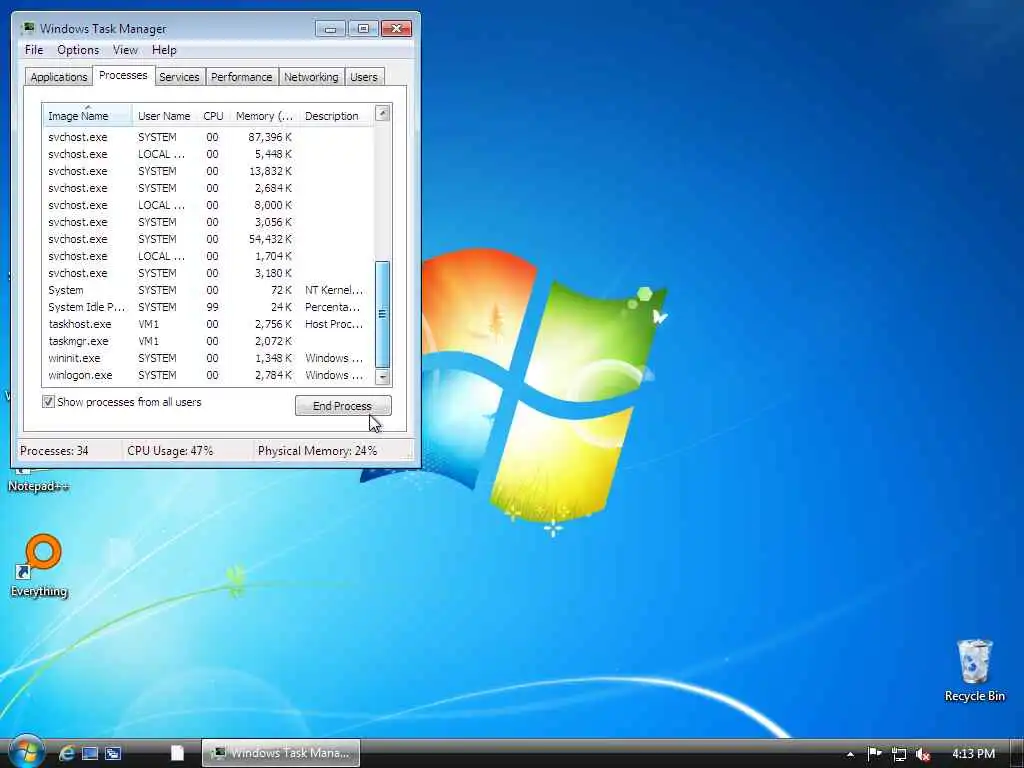Click Processes: 34 in status bar
Image resolution: width=1024 pixels, height=768 pixels.
click(x=54, y=451)
